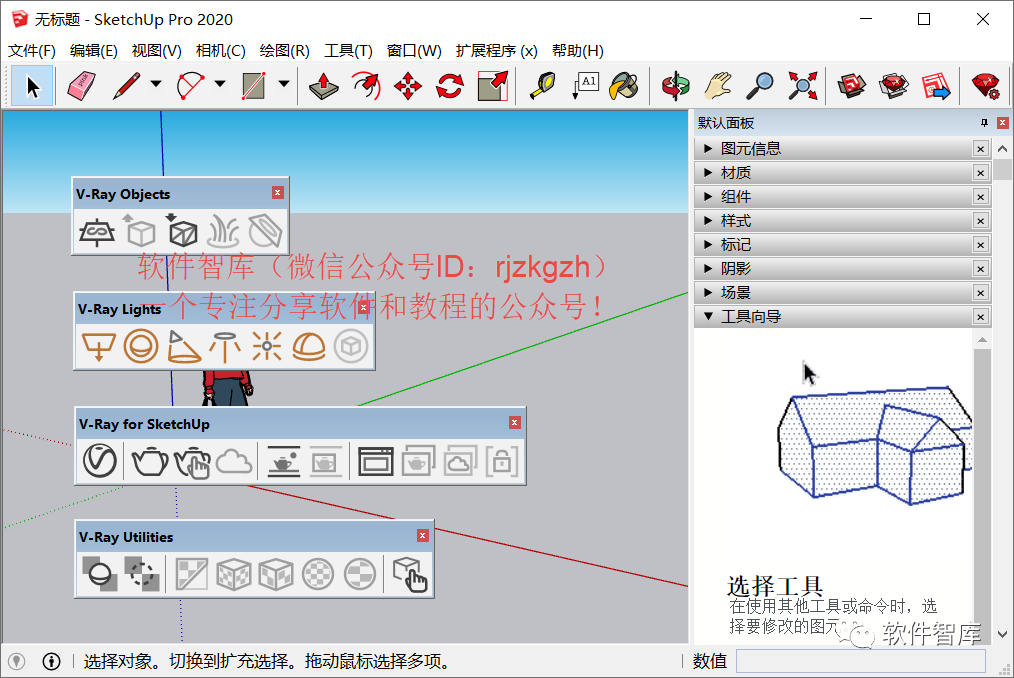The width and height of the screenshot is (1014, 678).
Task: Open Extension Manager ruby gear icon
Action: [x=986, y=85]
